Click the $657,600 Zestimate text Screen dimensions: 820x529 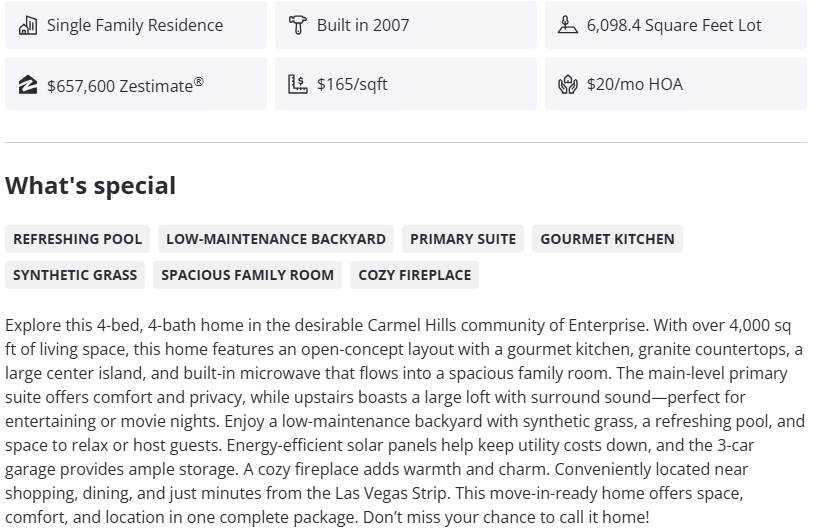click(125, 86)
